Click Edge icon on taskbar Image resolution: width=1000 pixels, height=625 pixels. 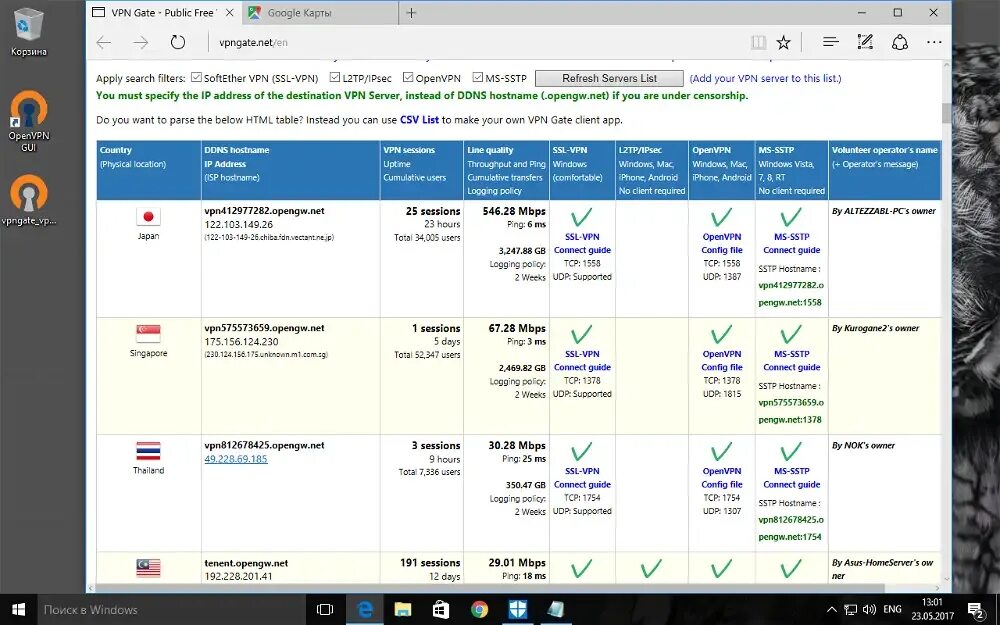365,610
